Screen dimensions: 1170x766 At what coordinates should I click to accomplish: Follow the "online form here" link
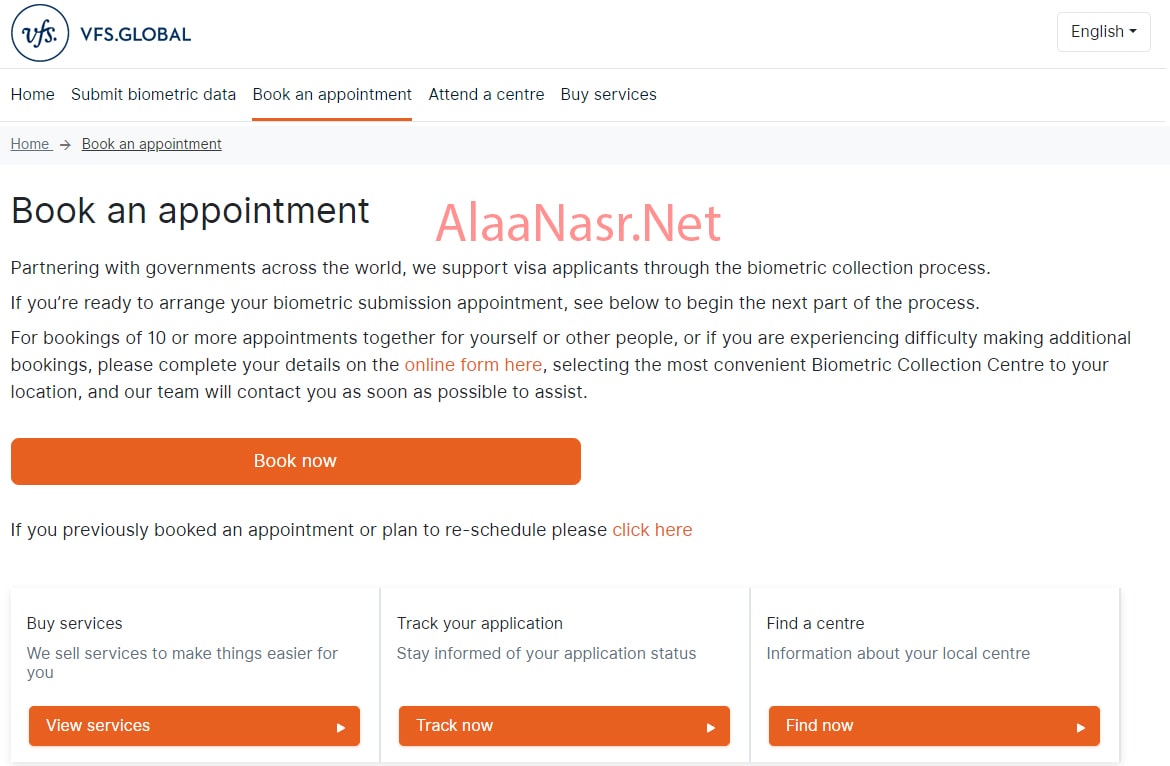[473, 365]
